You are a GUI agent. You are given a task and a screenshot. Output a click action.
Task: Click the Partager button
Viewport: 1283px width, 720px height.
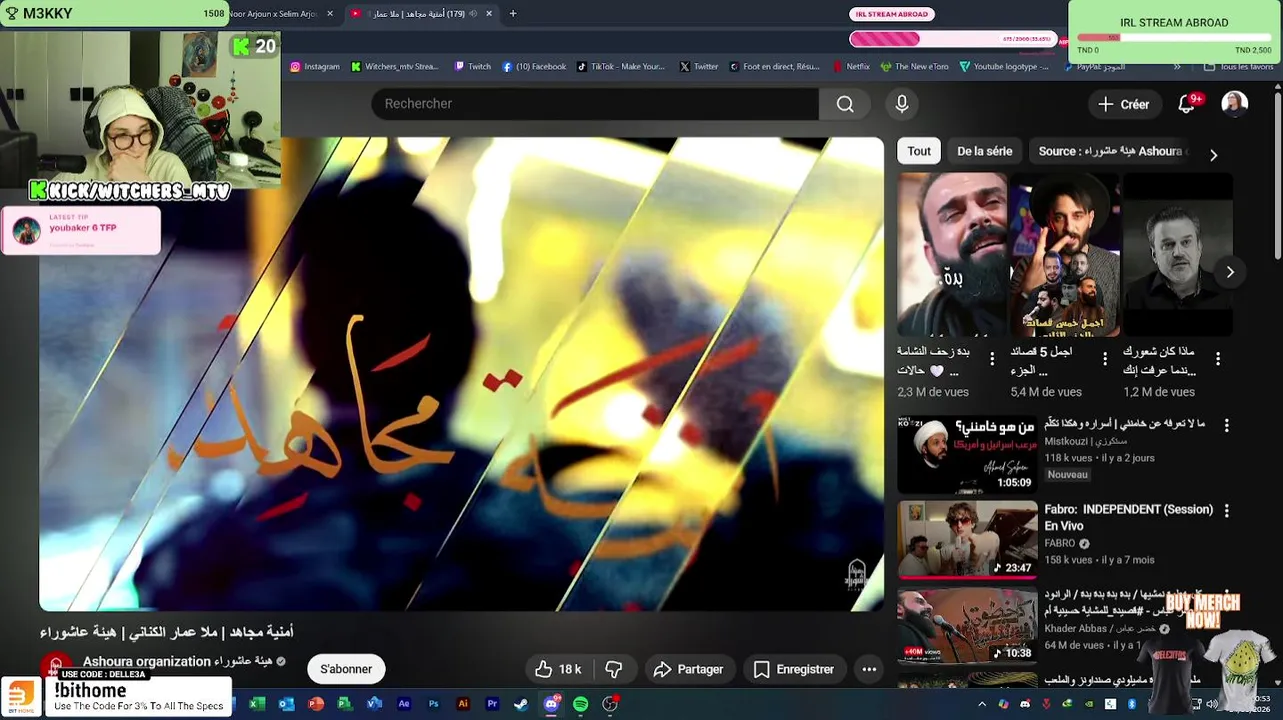[x=688, y=669]
